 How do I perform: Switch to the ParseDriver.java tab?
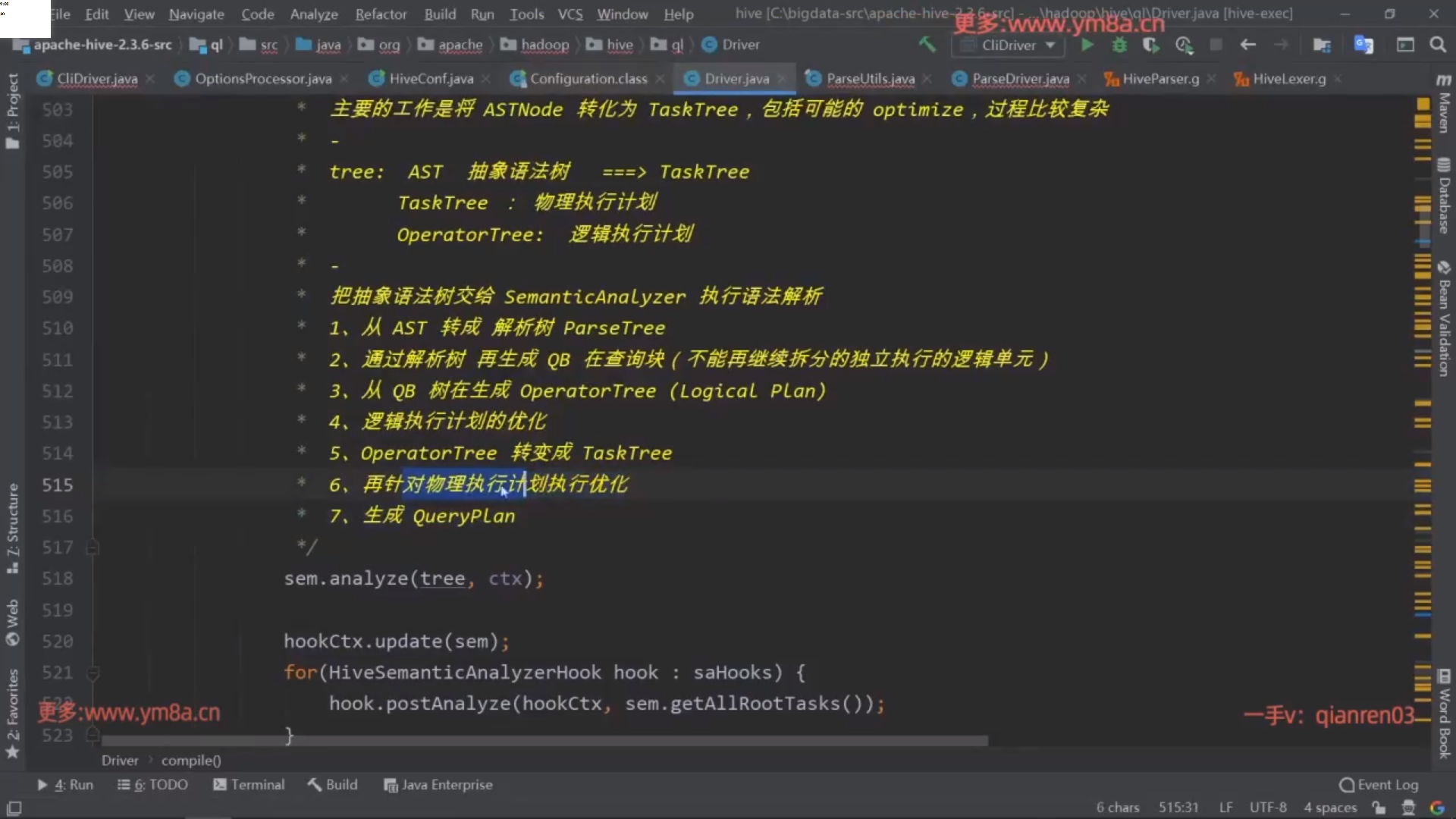tap(1020, 79)
